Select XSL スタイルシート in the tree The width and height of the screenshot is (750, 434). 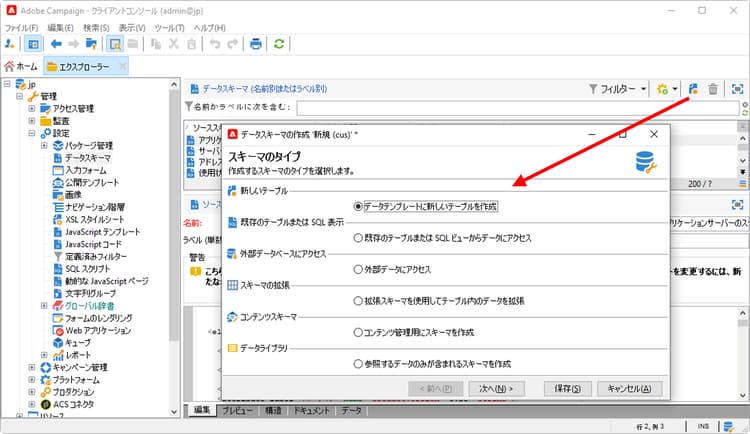95,220
